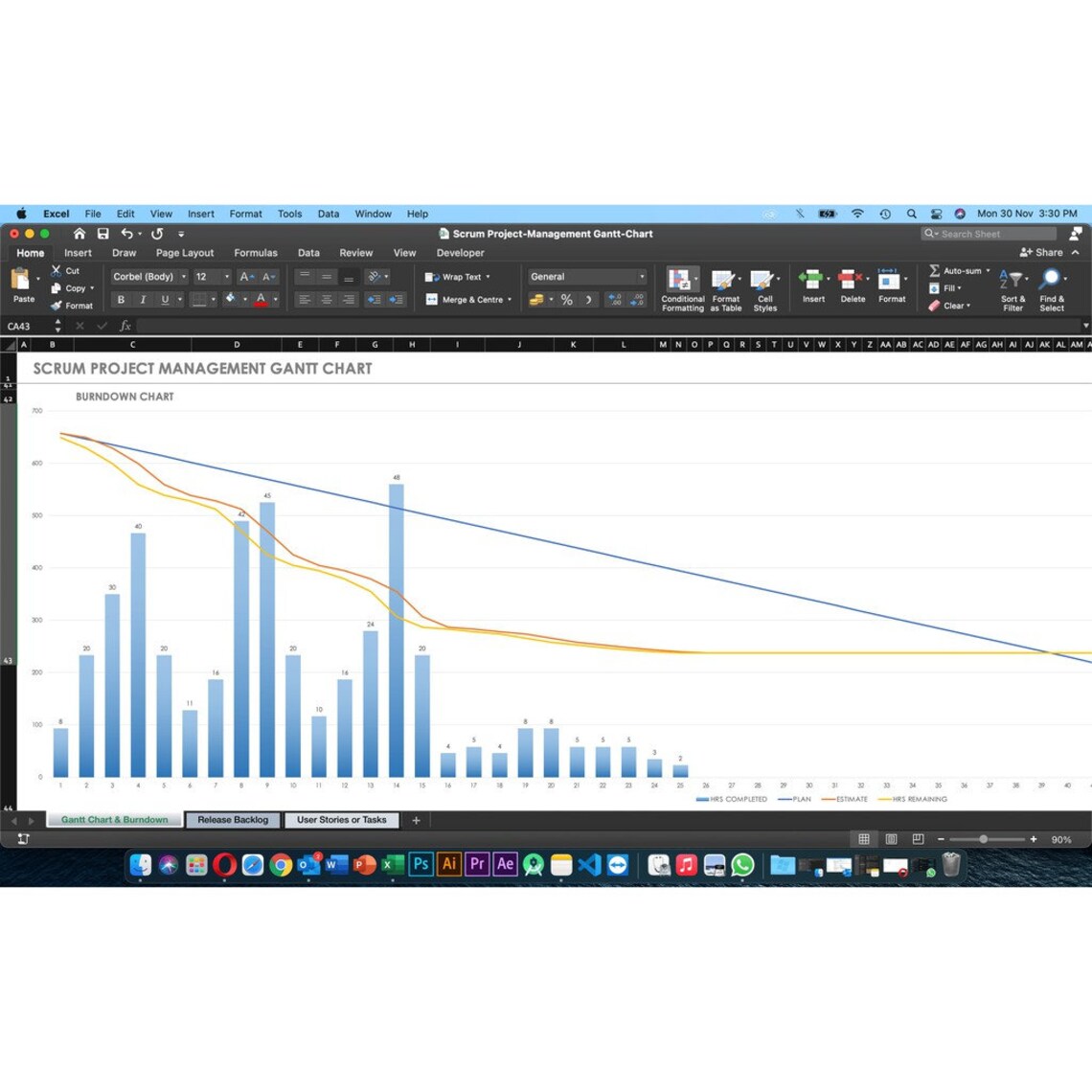Screen dimensions: 1092x1092
Task: Click the Percent style icon
Action: coord(566,299)
